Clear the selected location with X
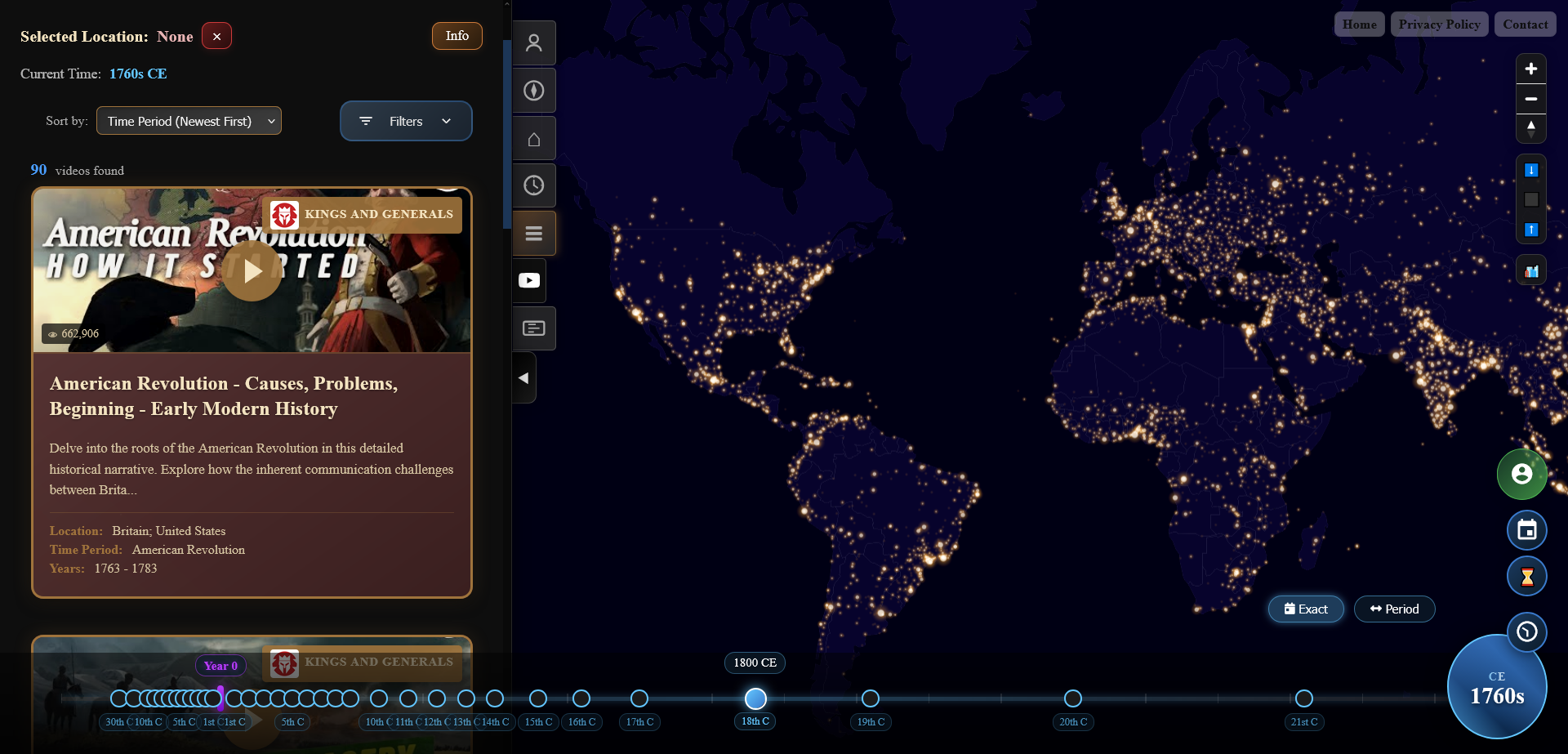 216,36
